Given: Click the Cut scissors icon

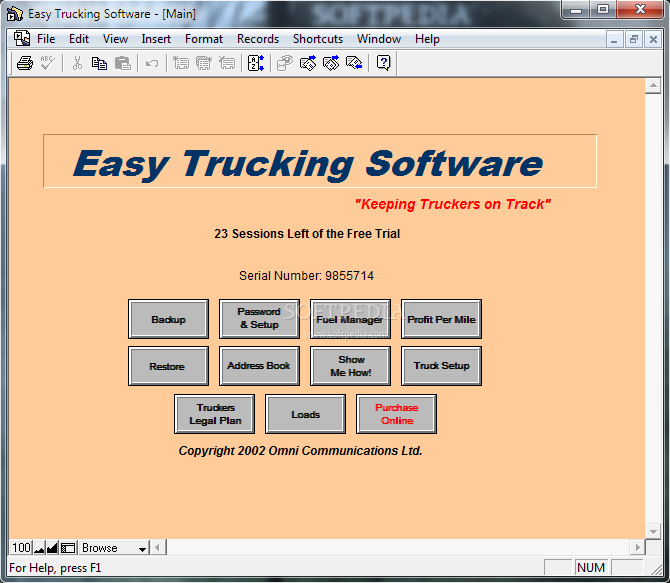Looking at the screenshot, I should 77,63.
